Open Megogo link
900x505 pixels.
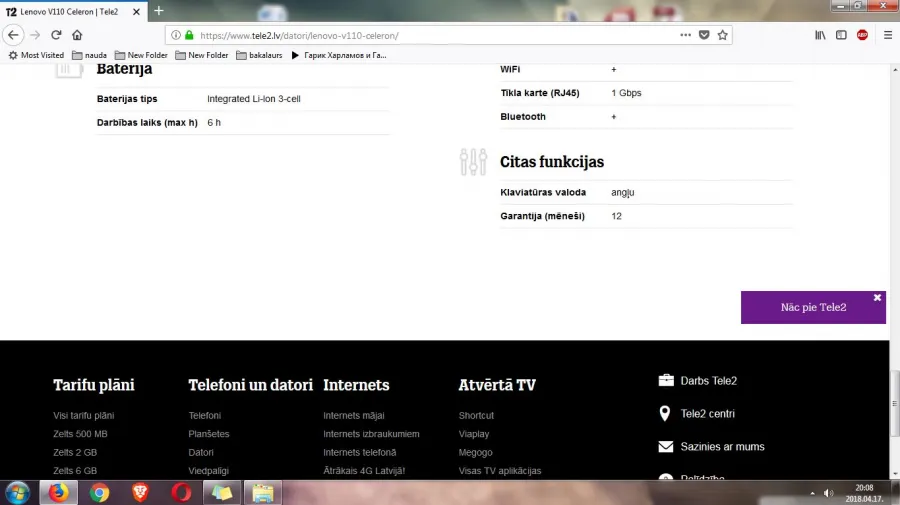(x=476, y=452)
